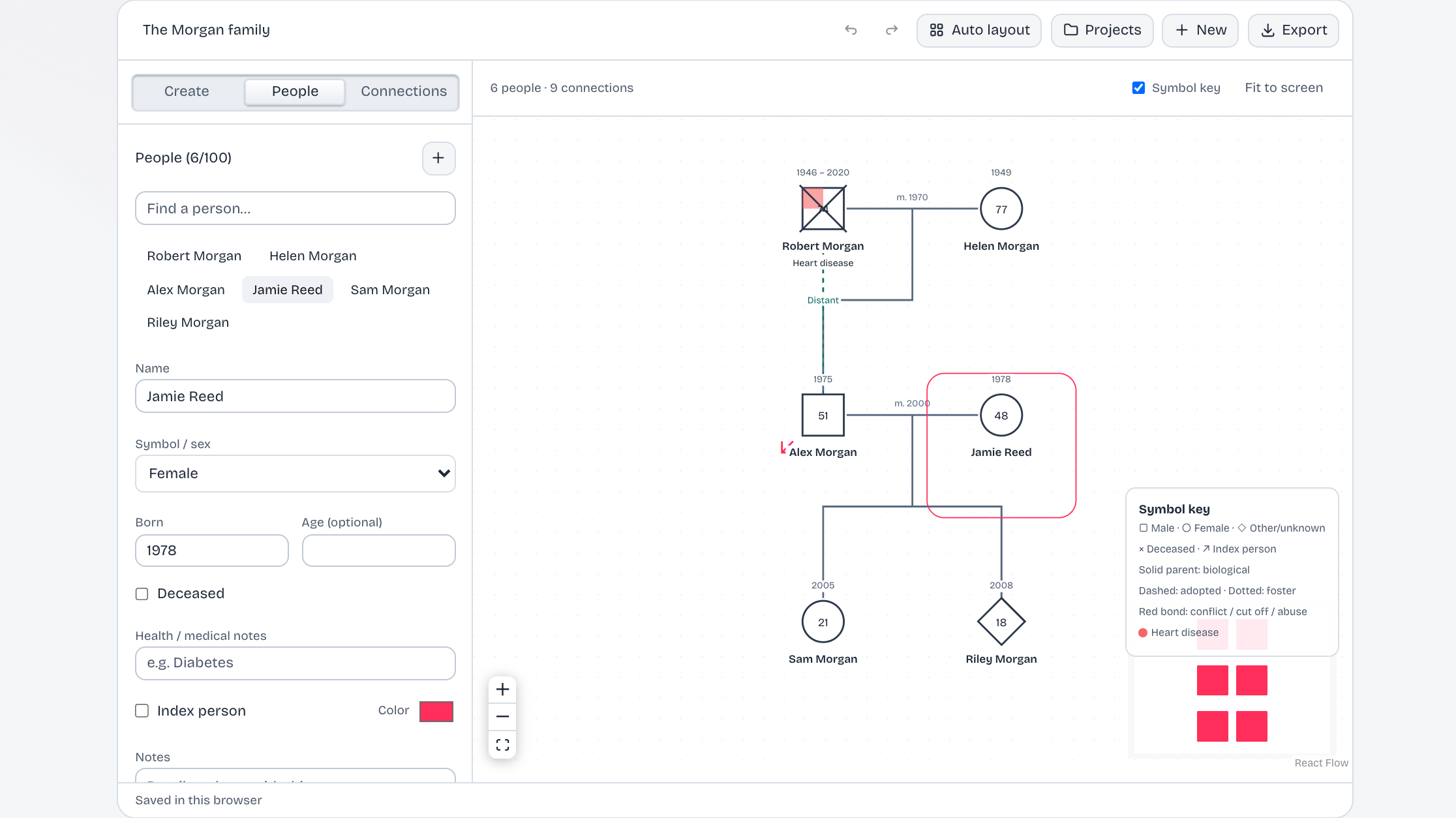Click the Name input field

tap(296, 396)
